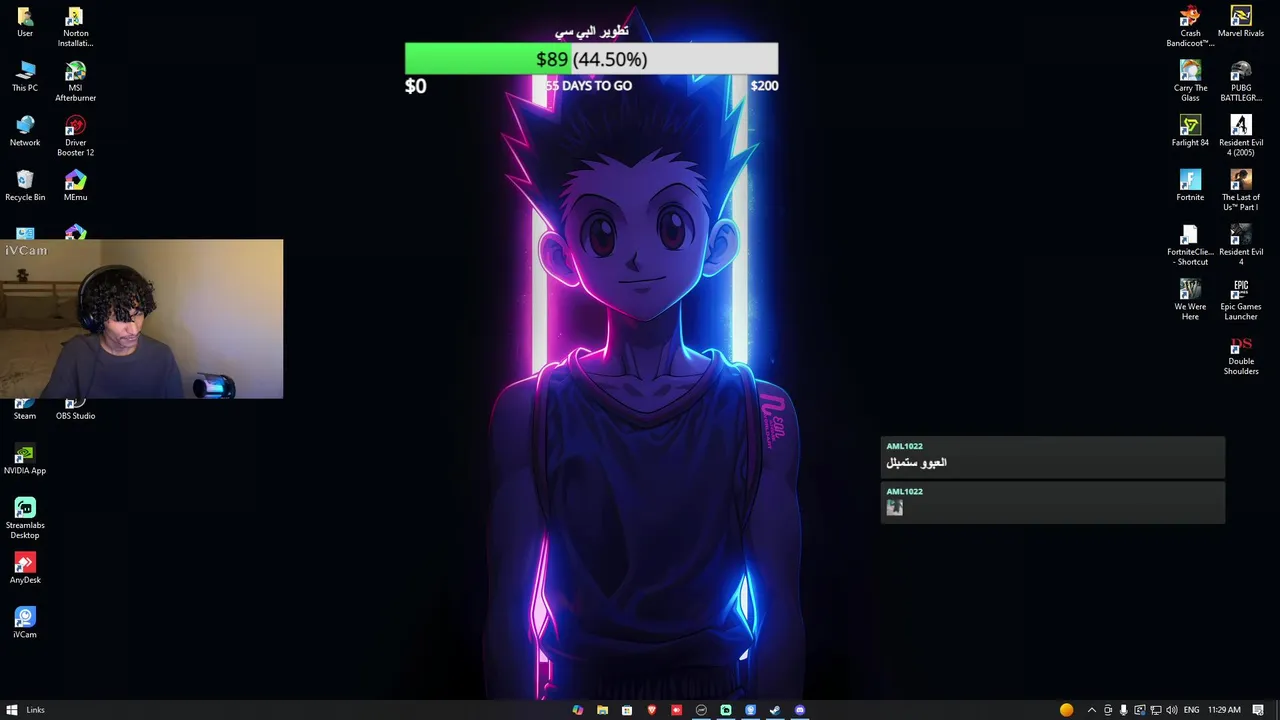
Task: Switch to Streamlabs in the taskbar
Action: (x=726, y=710)
